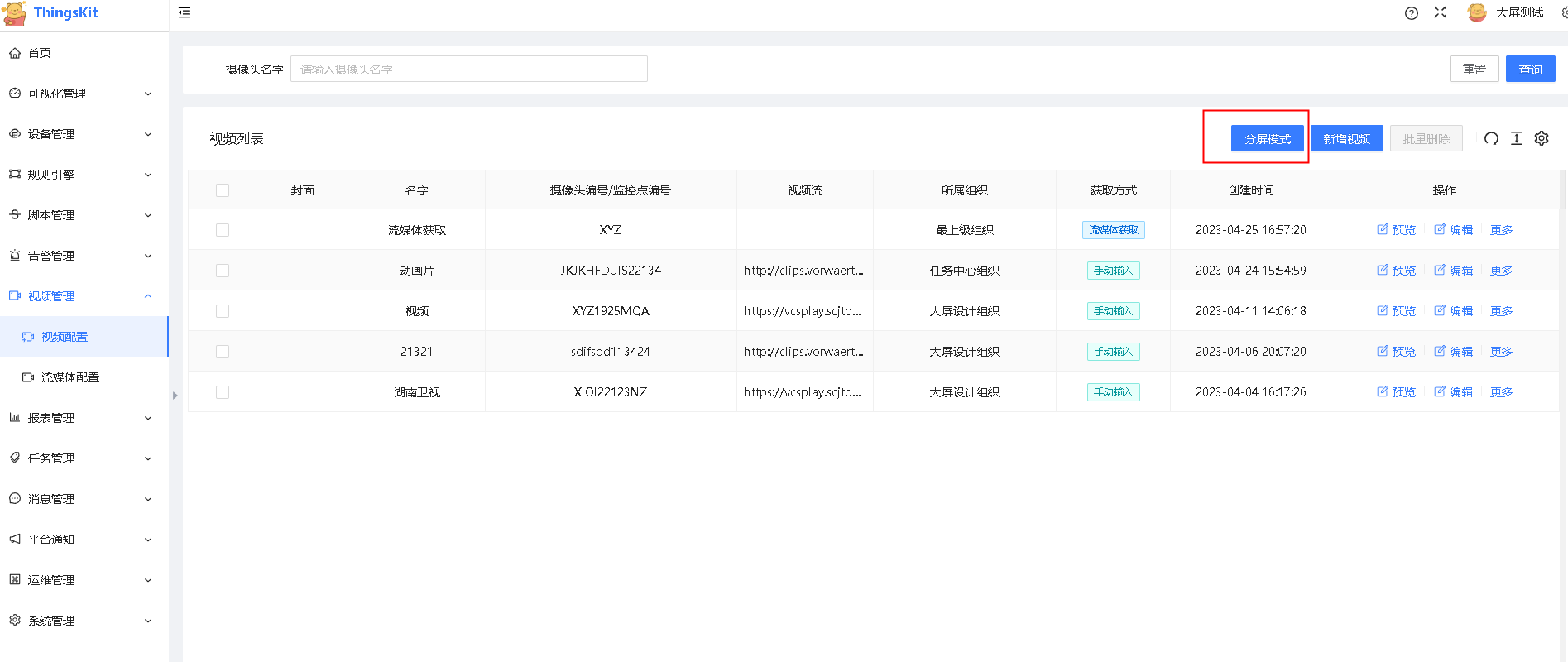This screenshot has width=1568, height=662.
Task: Enter fullscreen using the expand icon
Action: point(1440,12)
